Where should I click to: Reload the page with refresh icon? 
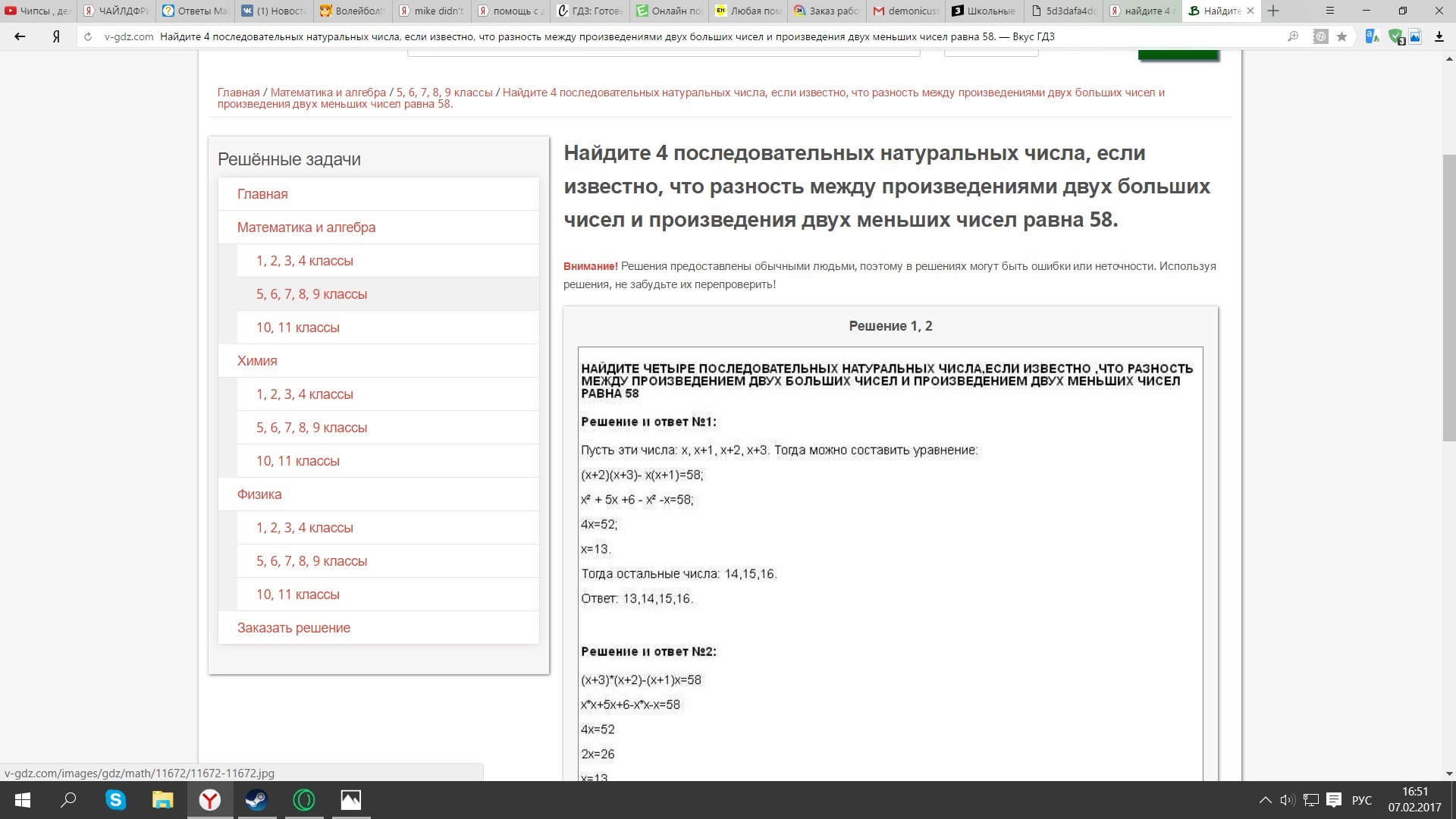(88, 36)
